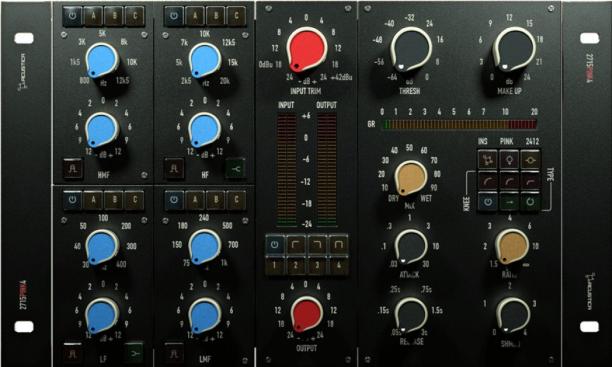The image size is (612, 367).
Task: Select the first knee curve icon
Action: click(488, 180)
